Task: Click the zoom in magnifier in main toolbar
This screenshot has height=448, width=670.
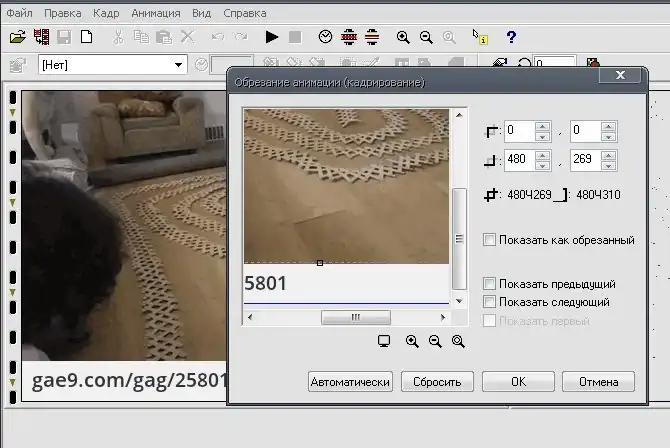Action: pos(403,37)
